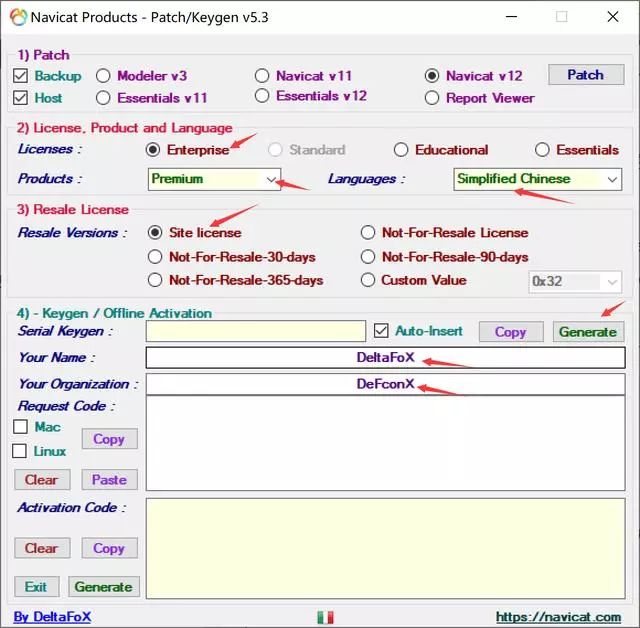
Task: Click Copy button under Activation Code
Action: pos(109,548)
